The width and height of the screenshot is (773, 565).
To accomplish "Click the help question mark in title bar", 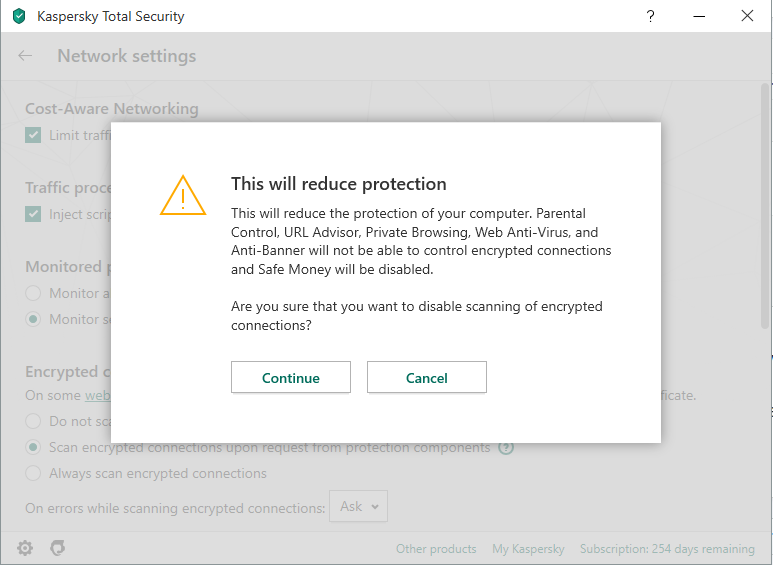I will (x=650, y=16).
